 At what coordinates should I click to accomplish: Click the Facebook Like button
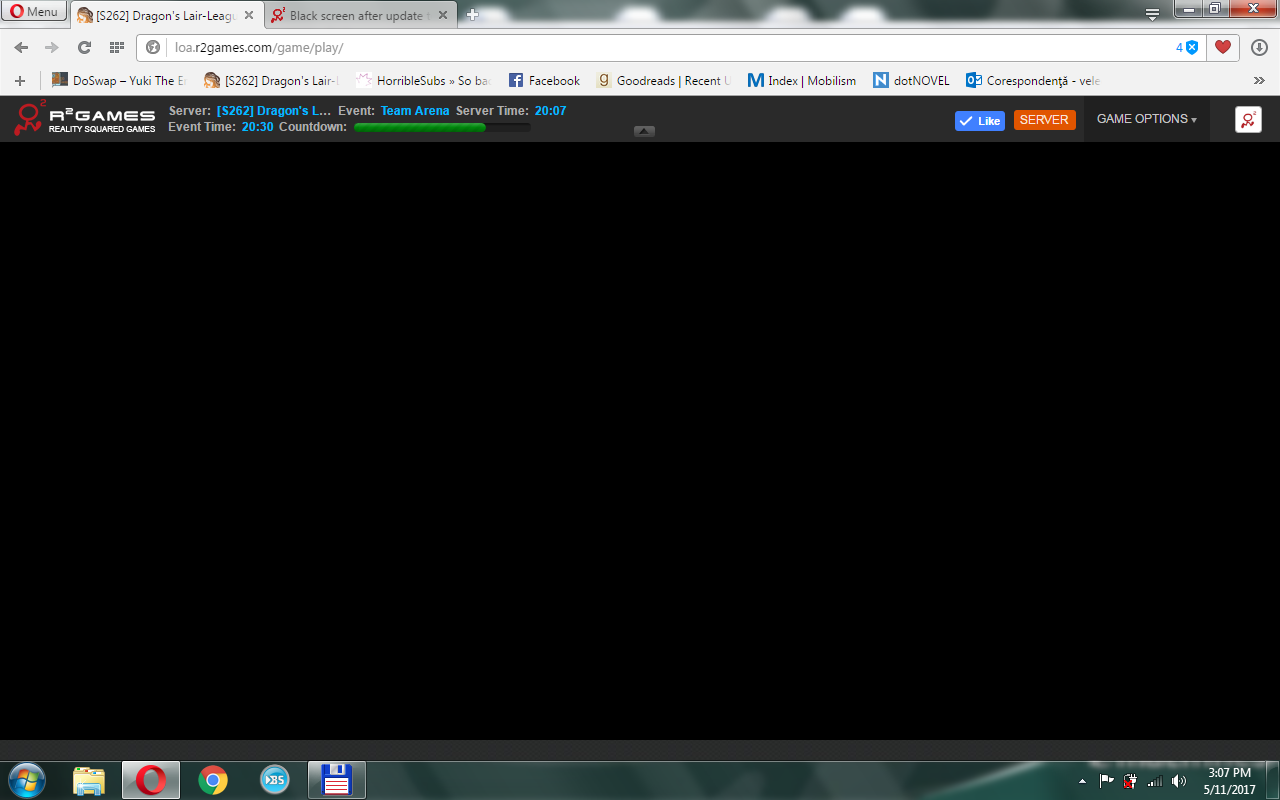pyautogui.click(x=979, y=120)
